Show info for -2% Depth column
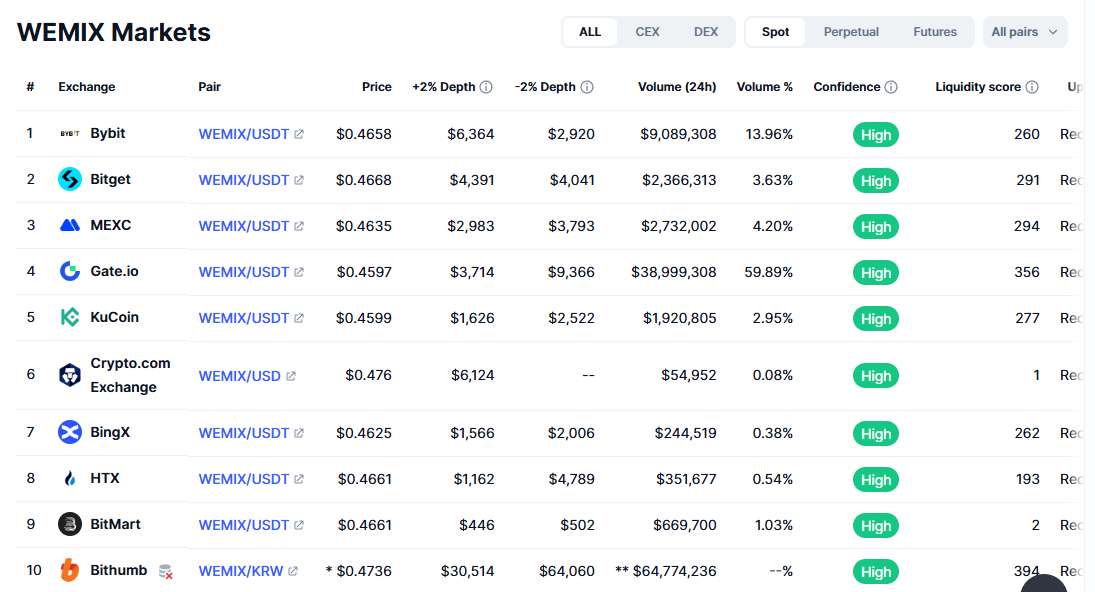This screenshot has width=1095, height=592. pos(587,87)
